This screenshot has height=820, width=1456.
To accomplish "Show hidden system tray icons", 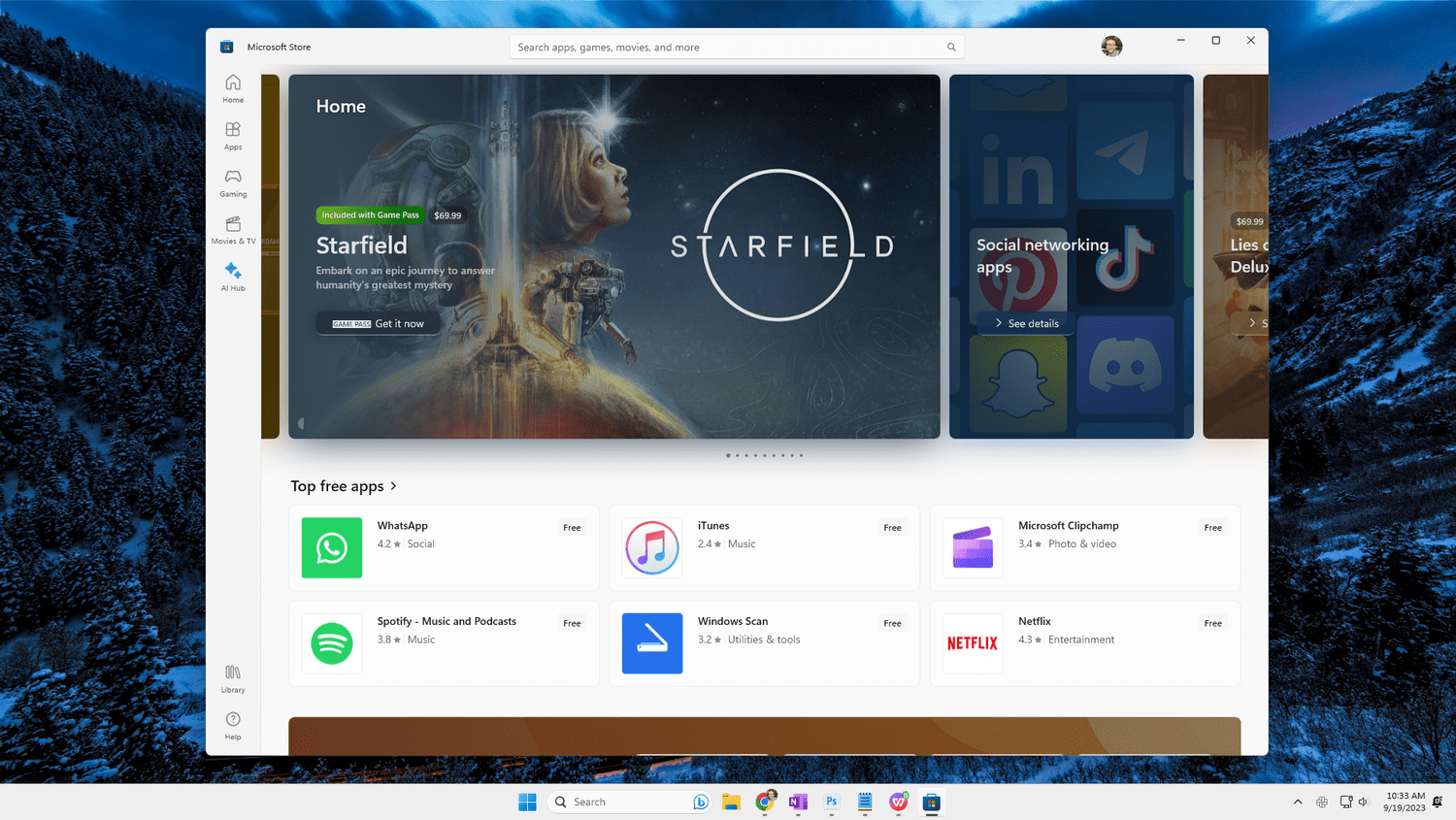I will [x=1298, y=802].
